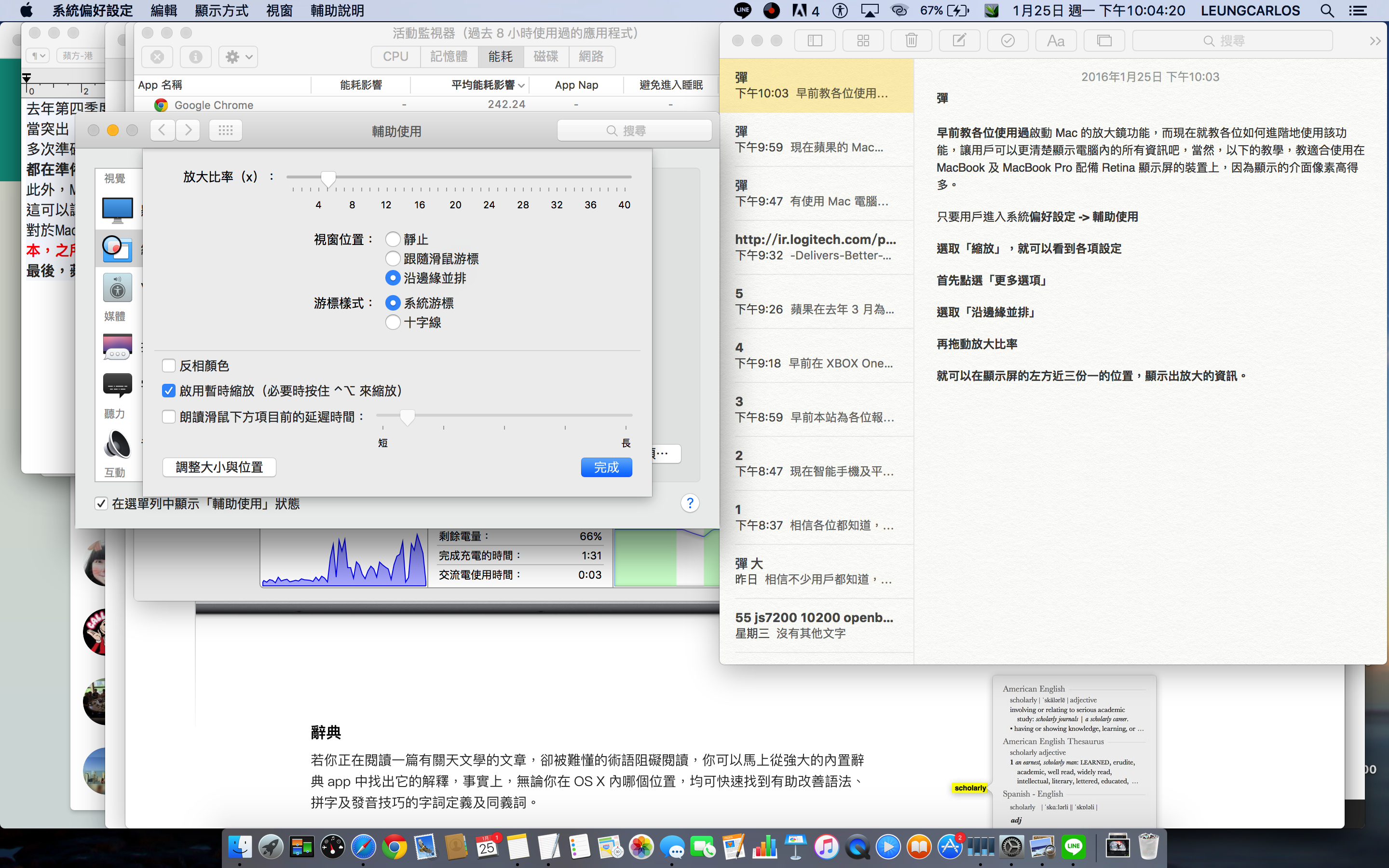This screenshot has height=868, width=1389.
Task: Click the trash icon in Notes toolbar
Action: [x=911, y=41]
